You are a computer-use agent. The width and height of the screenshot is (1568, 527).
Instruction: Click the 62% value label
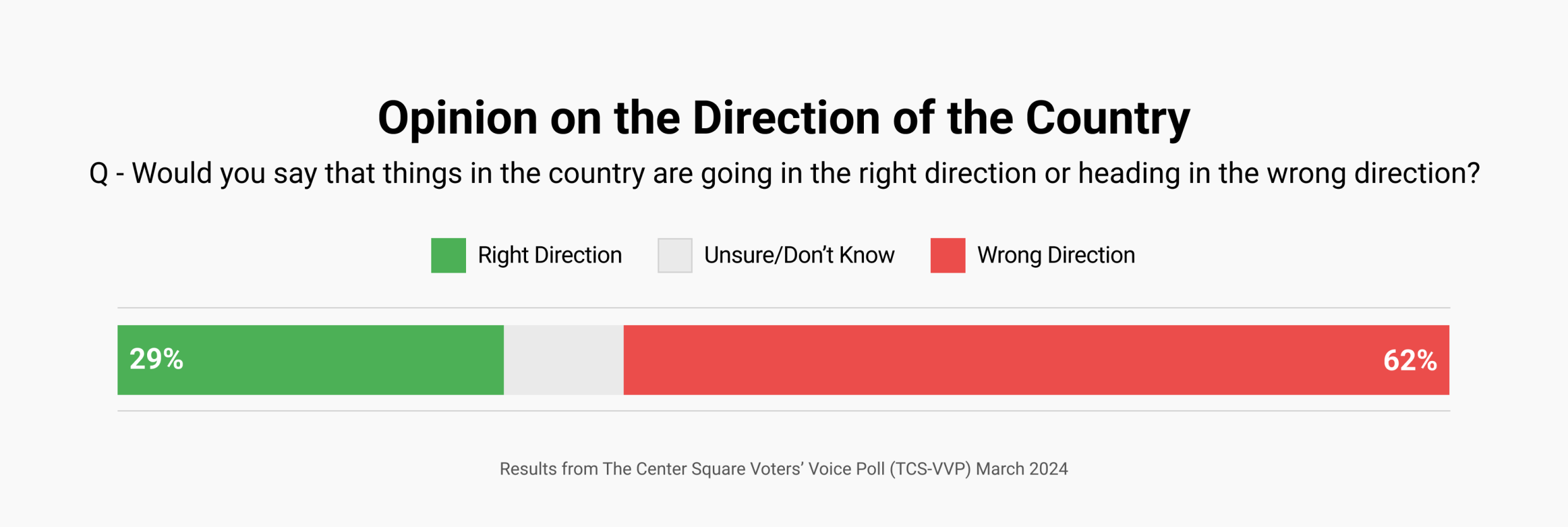pos(1409,361)
